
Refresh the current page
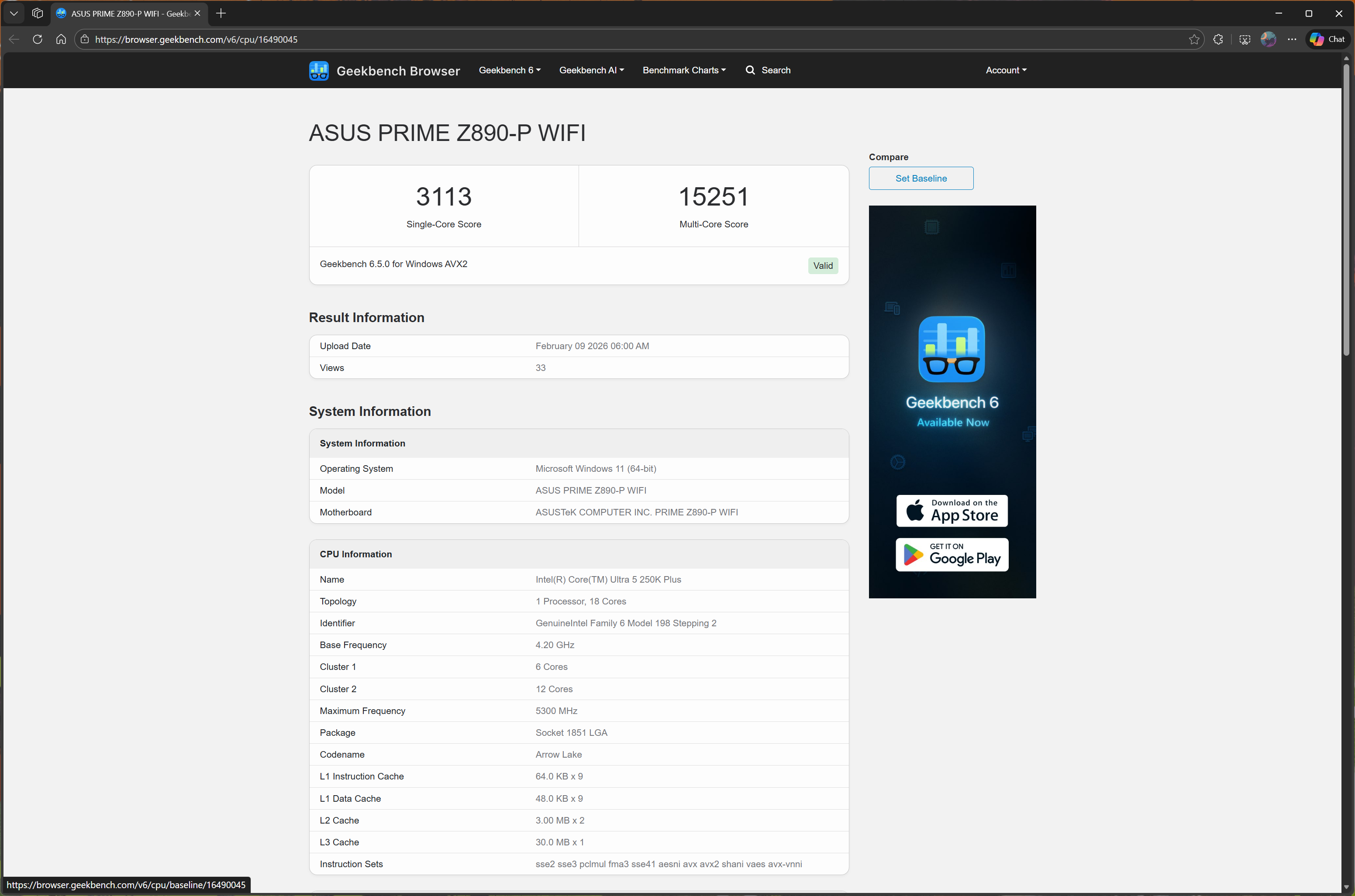pyautogui.click(x=37, y=39)
